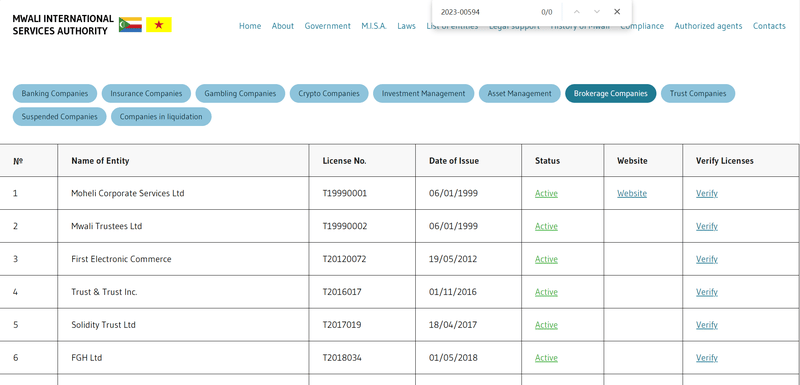
Task: Click the MWALI INTERNATIONAL SERVICES AUTHORITY logo text
Action: click(x=63, y=25)
